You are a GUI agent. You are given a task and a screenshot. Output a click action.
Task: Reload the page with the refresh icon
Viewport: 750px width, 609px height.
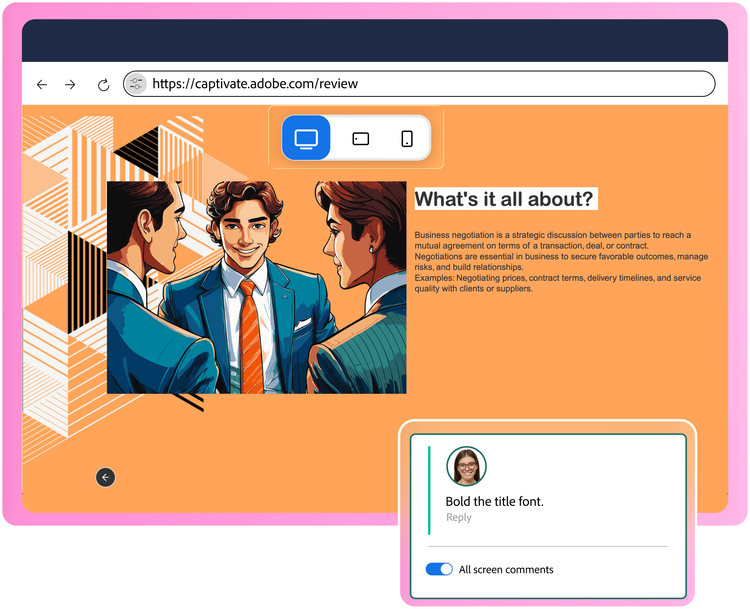tap(103, 85)
